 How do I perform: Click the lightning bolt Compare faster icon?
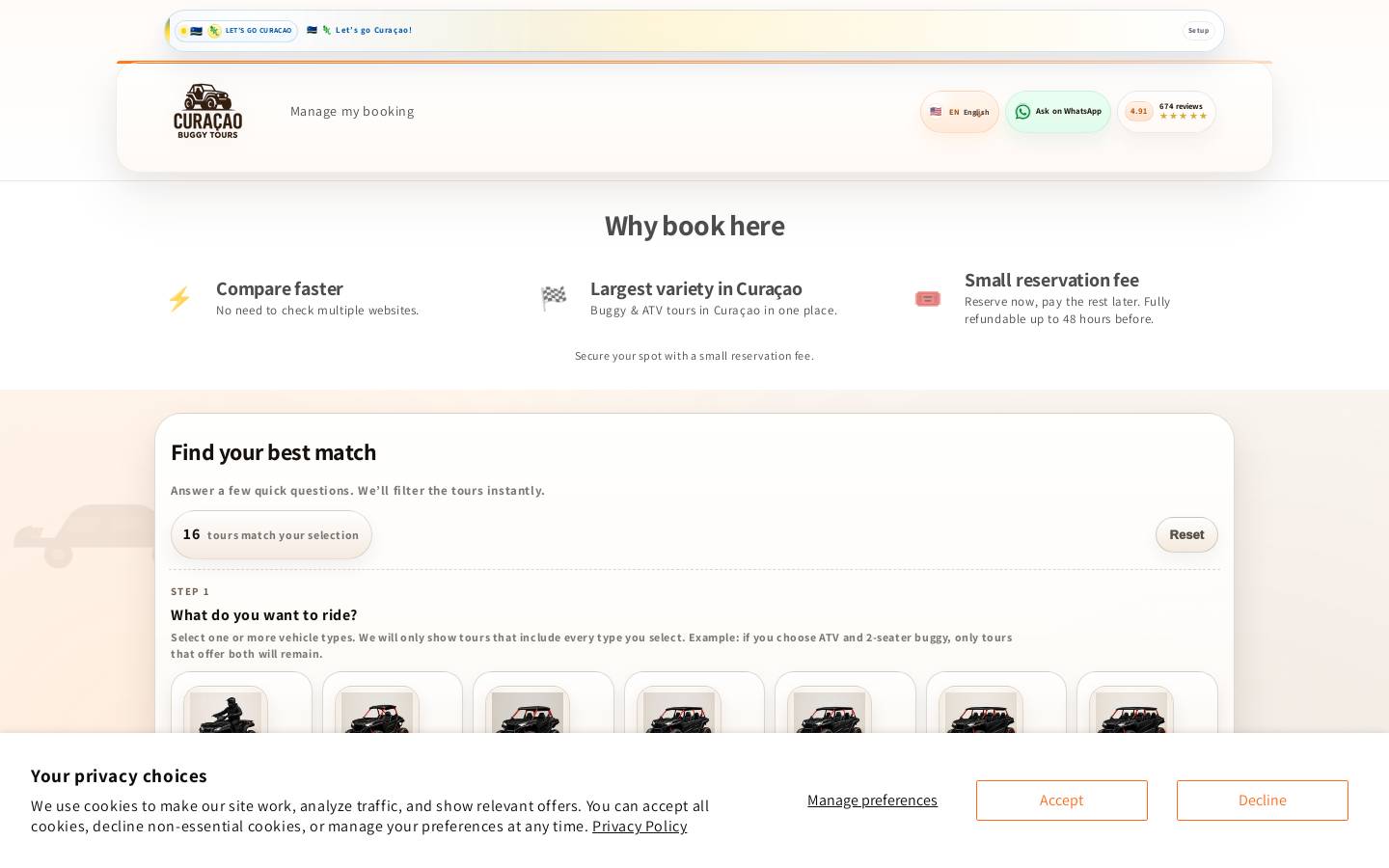pyautogui.click(x=179, y=299)
